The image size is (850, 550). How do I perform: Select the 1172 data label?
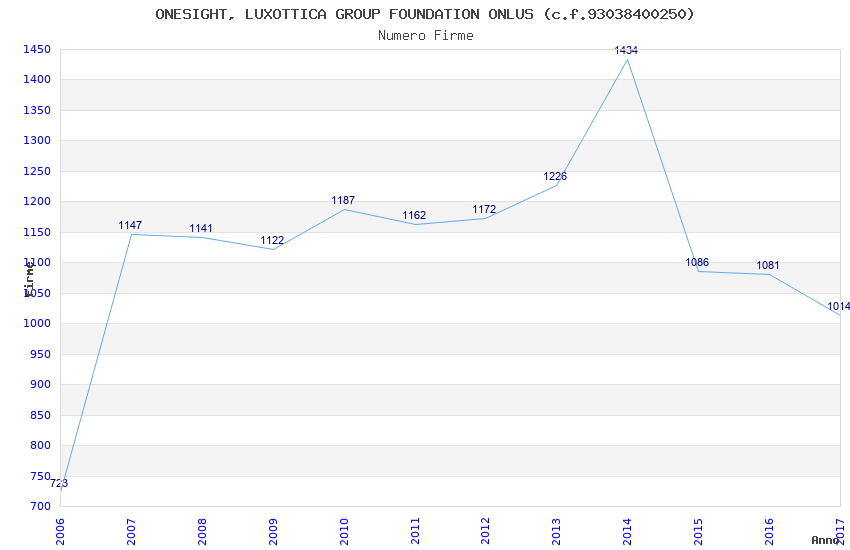484,209
